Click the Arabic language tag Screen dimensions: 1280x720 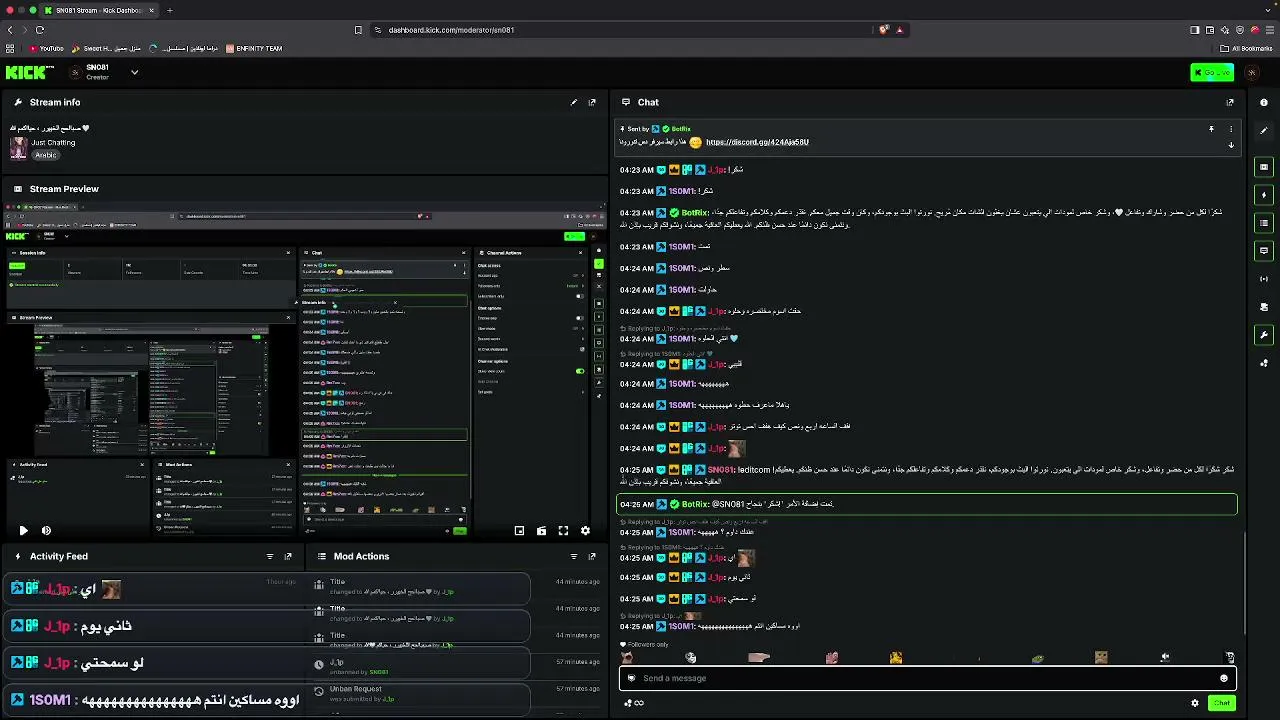(46, 155)
